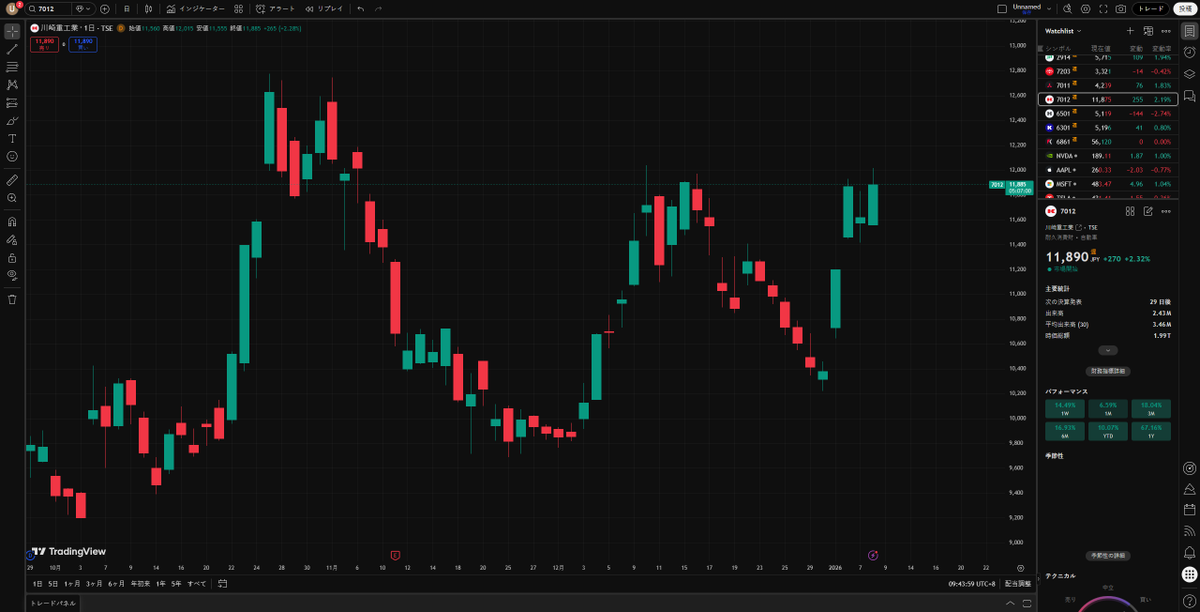Open the emoji and icons tool
This screenshot has height=612, width=1200.
point(12,157)
